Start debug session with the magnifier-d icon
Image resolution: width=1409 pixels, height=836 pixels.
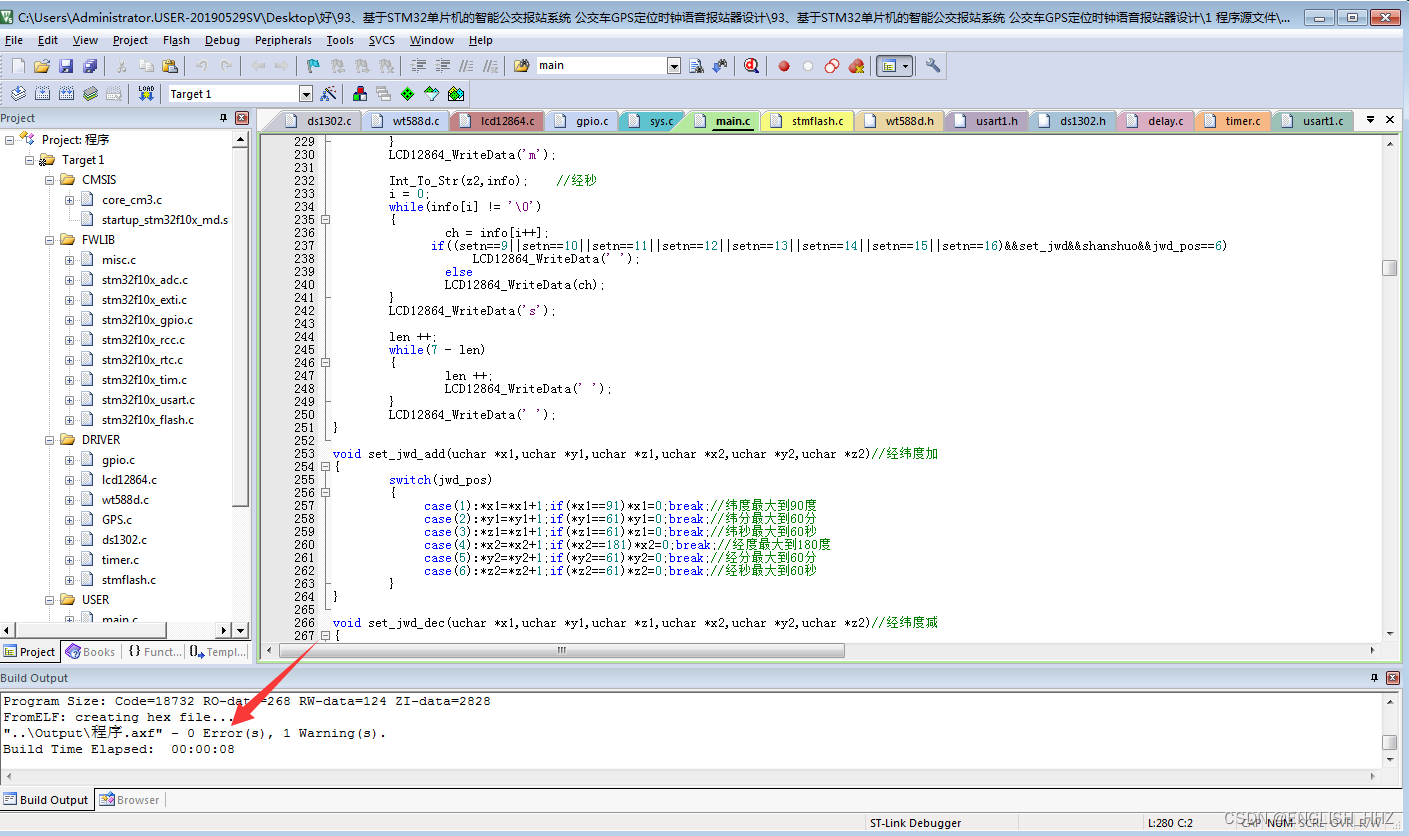tap(751, 66)
